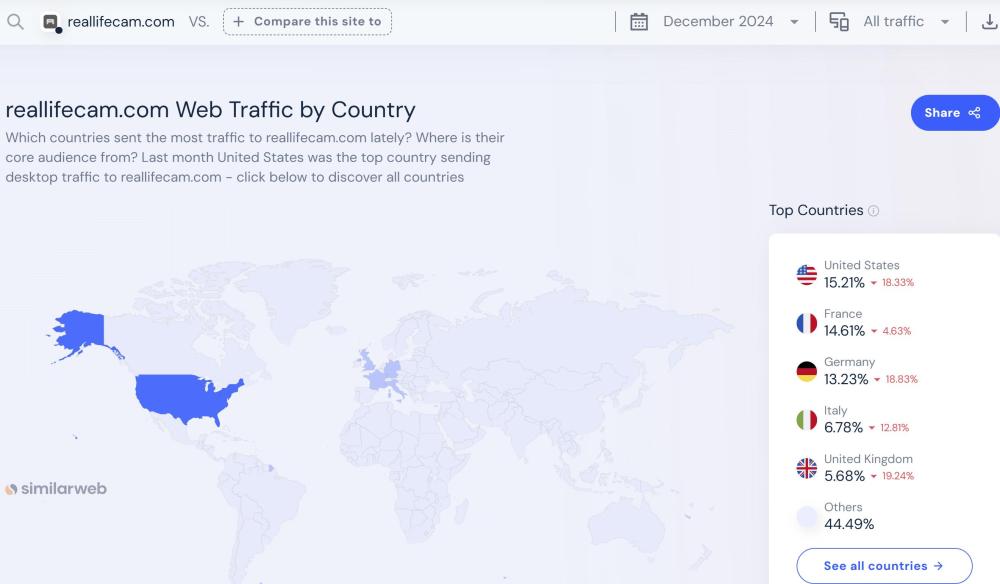The height and width of the screenshot is (584, 1000).
Task: Click the download icon in top bar
Action: tap(989, 22)
